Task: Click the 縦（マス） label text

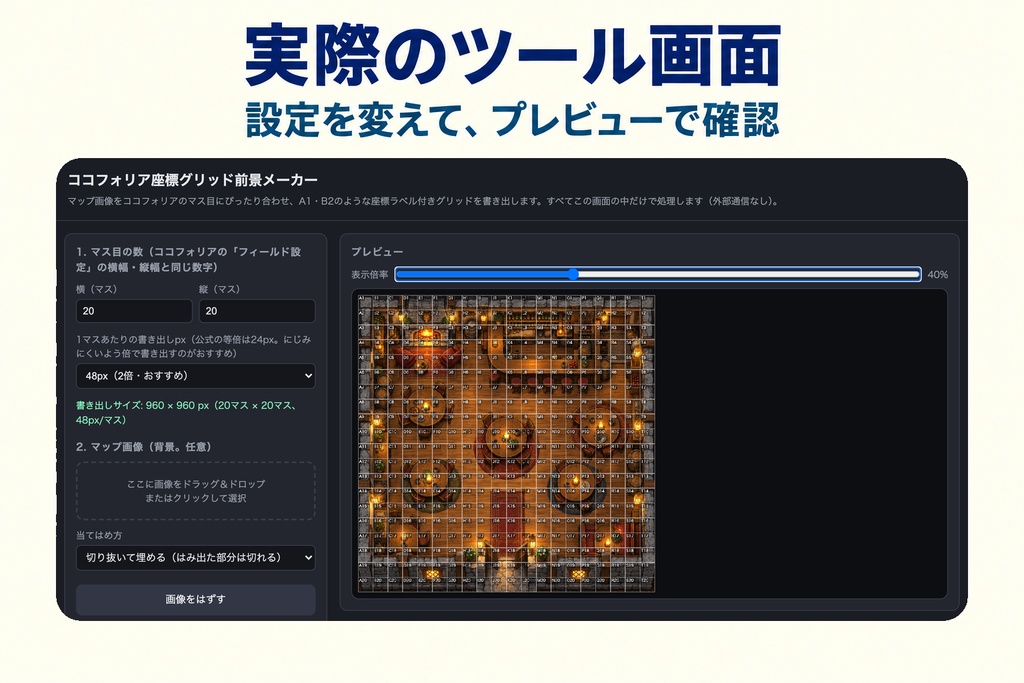Action: (x=220, y=289)
